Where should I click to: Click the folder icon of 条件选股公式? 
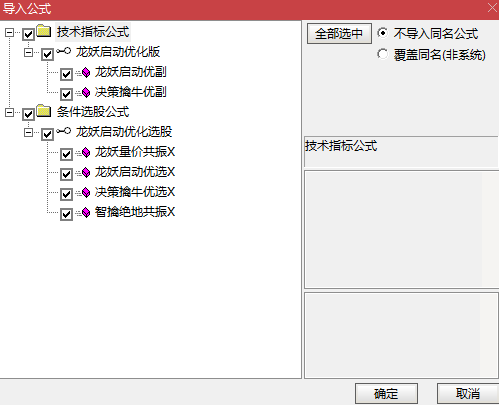coord(44,111)
